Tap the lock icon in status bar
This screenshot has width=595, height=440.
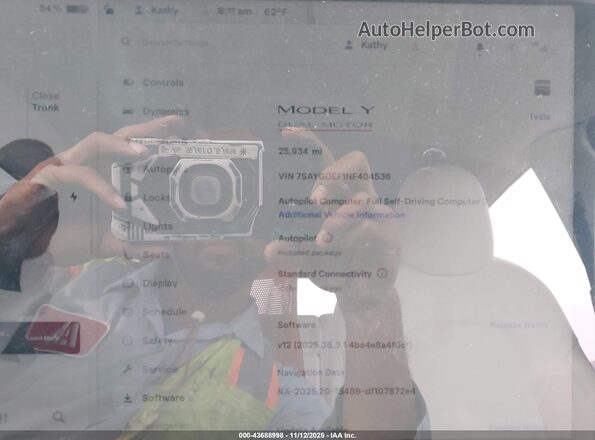click(109, 10)
